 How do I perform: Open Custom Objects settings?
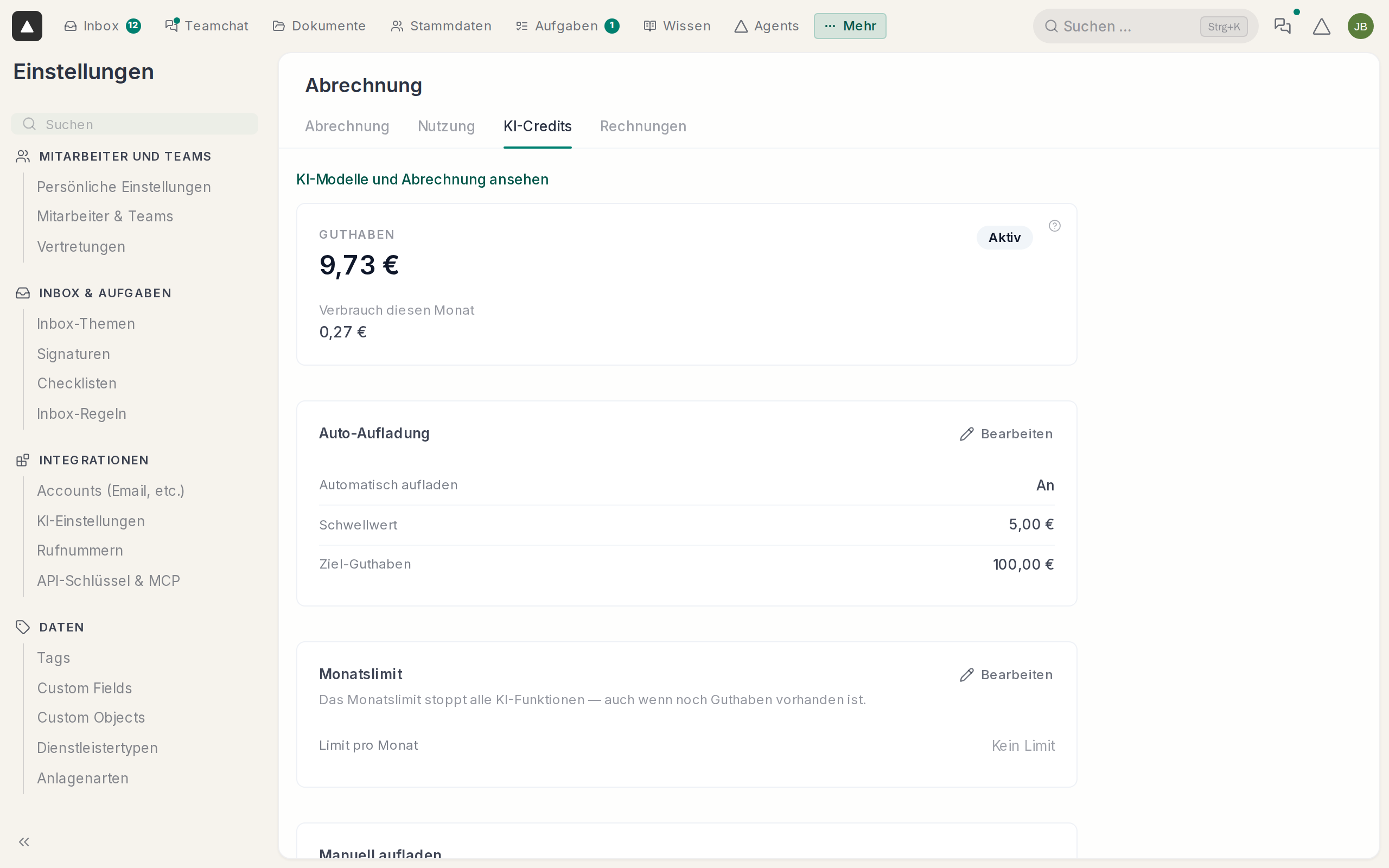pyautogui.click(x=91, y=718)
